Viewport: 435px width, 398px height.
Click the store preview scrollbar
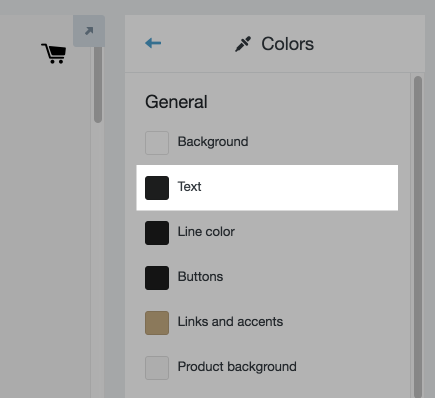[98, 85]
